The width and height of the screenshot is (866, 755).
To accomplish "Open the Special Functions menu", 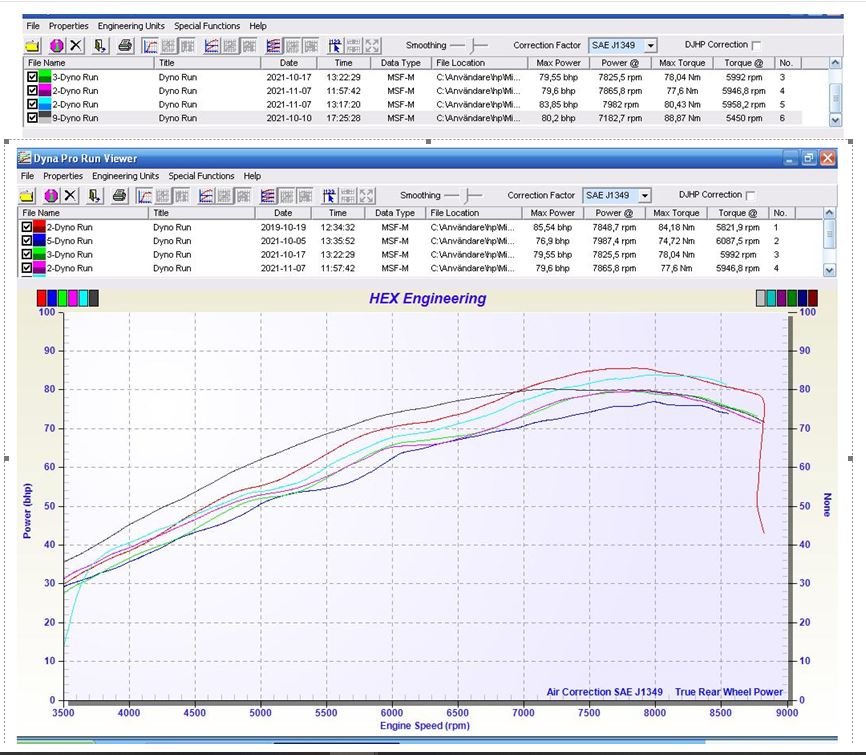I will pos(201,176).
